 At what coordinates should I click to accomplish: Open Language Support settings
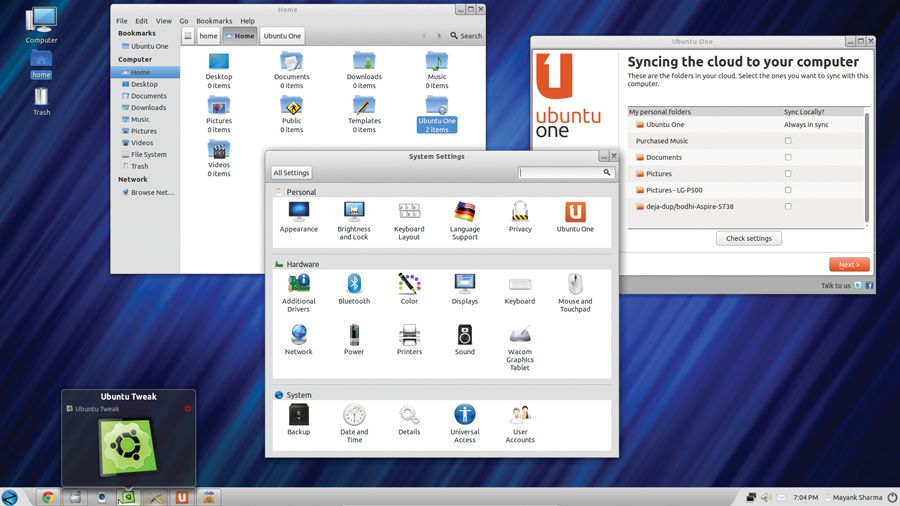click(x=464, y=221)
